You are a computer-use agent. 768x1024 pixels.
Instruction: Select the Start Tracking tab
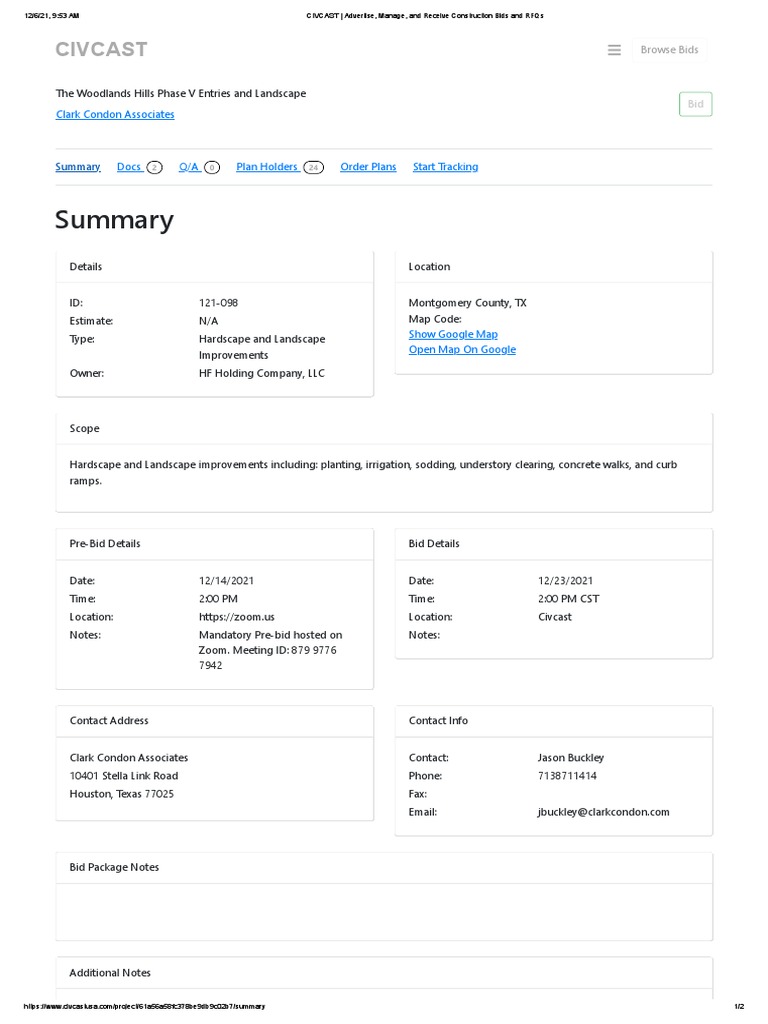pyautogui.click(x=445, y=167)
